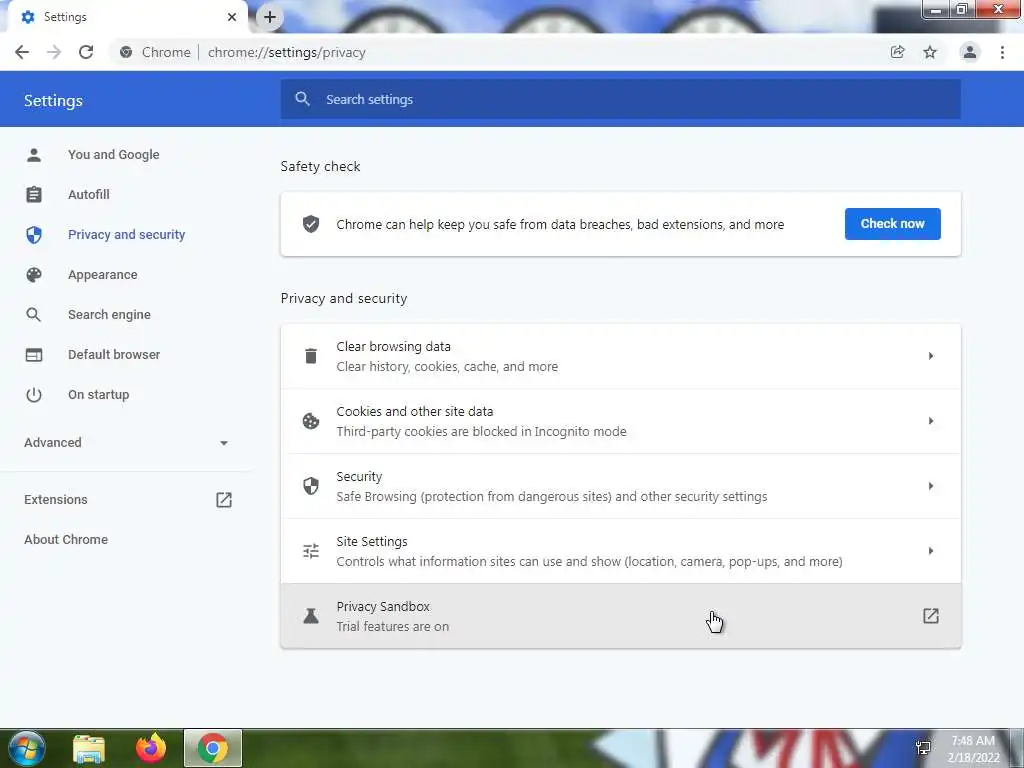
Task: Open On startup settings
Action: click(99, 394)
